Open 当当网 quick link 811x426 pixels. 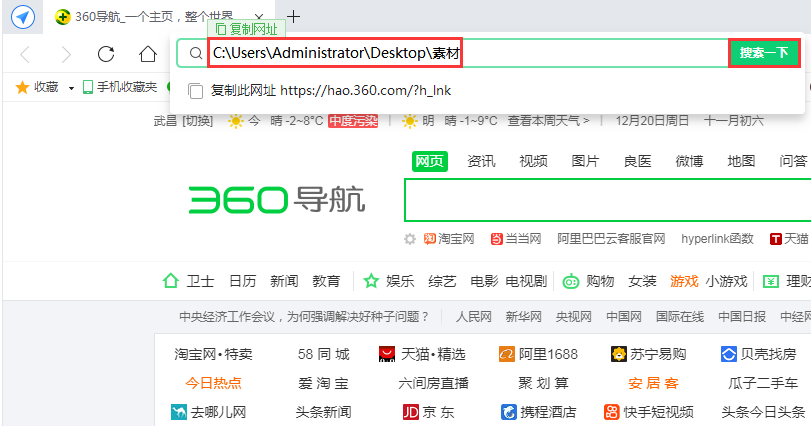(x=516, y=239)
